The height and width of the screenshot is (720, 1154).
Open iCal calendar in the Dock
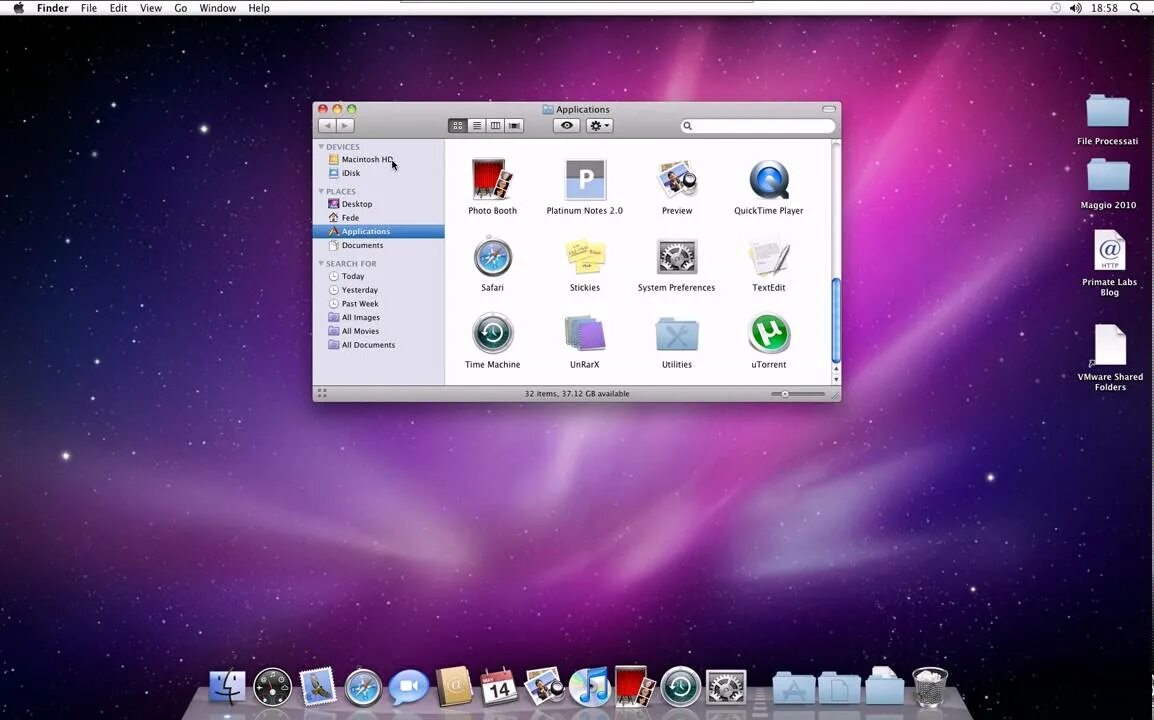click(498, 687)
